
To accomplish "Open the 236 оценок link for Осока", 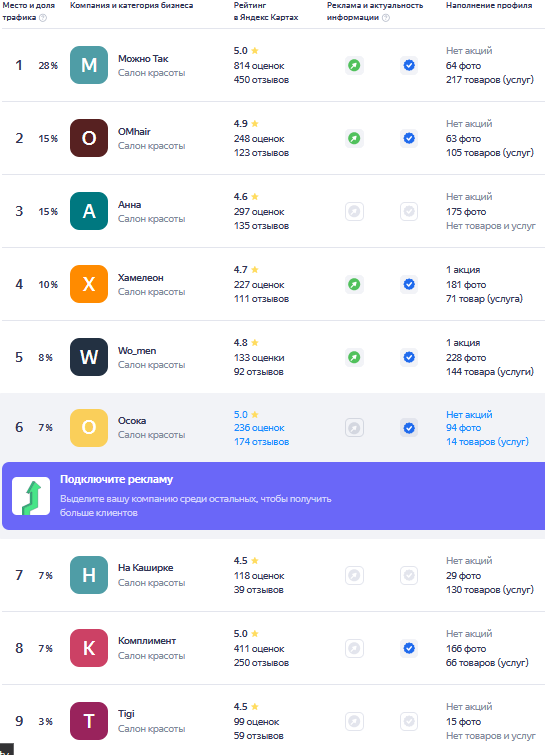I will [x=259, y=428].
